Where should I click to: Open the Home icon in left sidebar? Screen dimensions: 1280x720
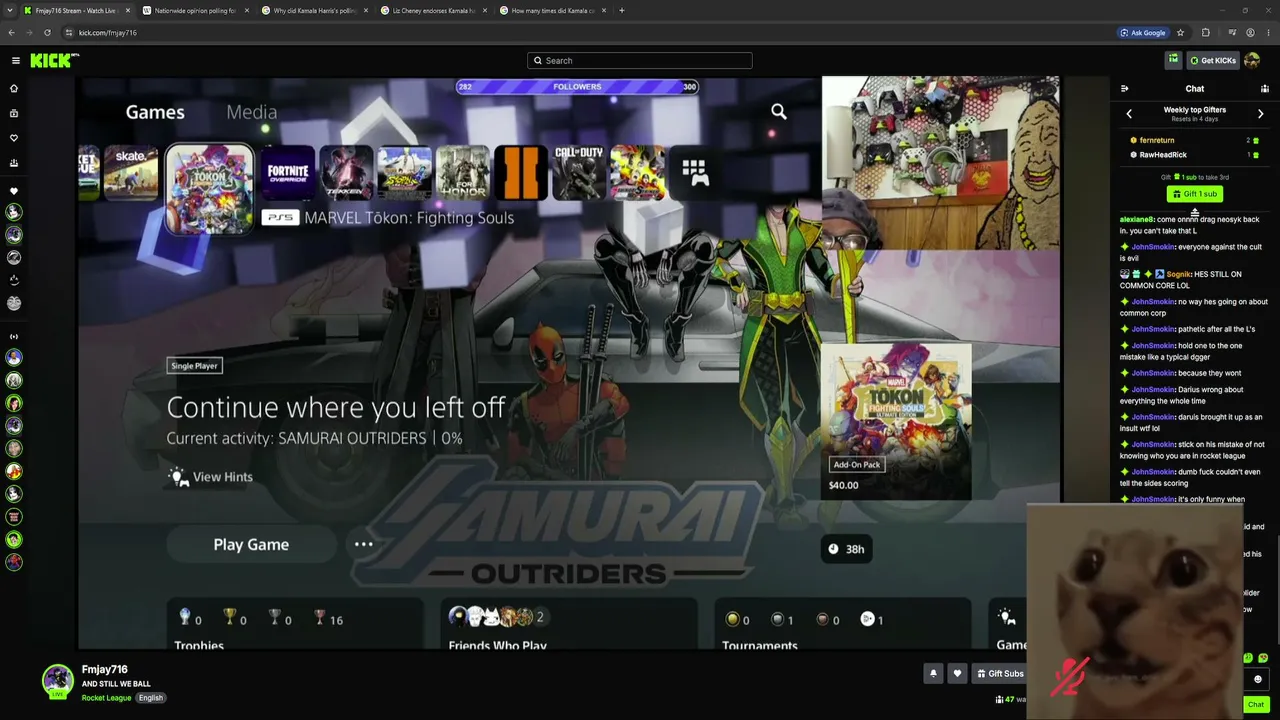click(x=14, y=88)
